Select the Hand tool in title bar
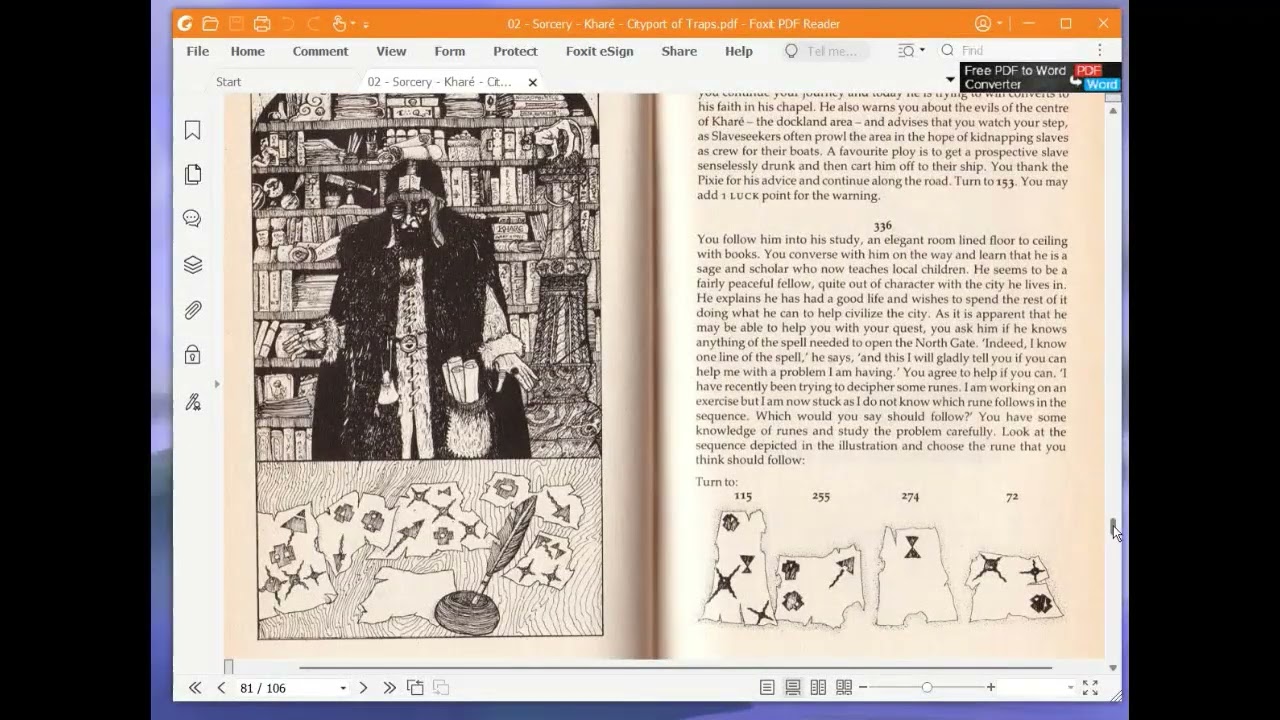The width and height of the screenshot is (1280, 720). [x=339, y=23]
